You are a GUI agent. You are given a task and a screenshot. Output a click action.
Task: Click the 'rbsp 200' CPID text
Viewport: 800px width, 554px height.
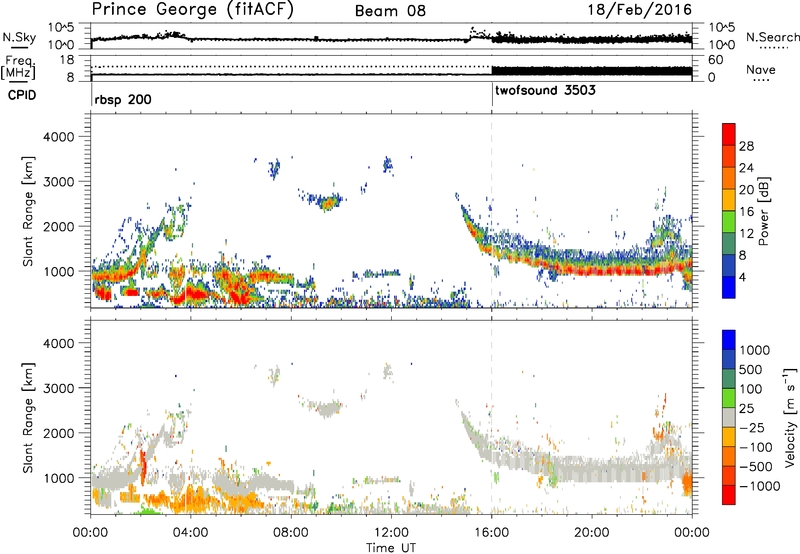pos(123,99)
